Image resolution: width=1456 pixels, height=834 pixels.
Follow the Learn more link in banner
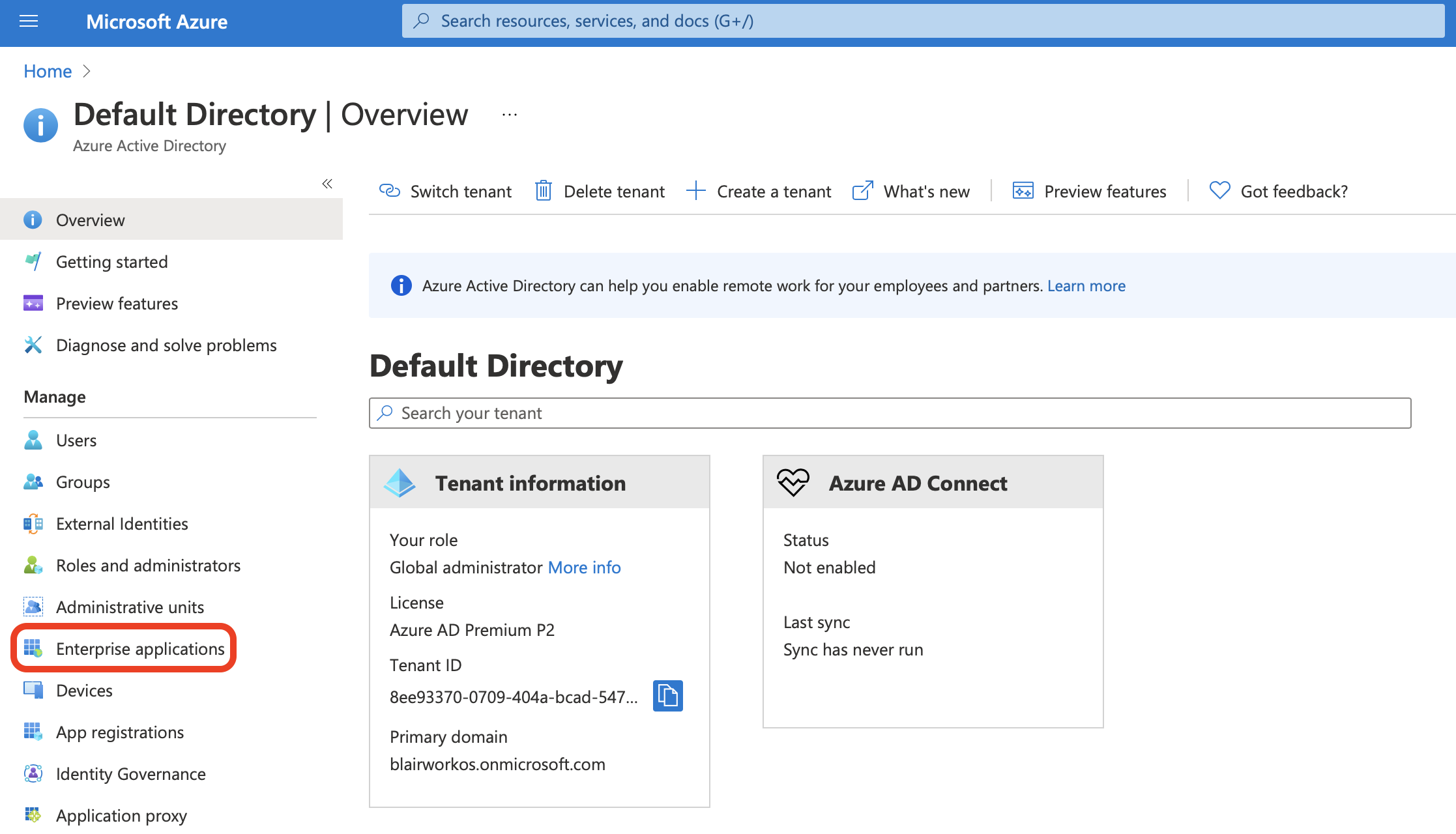tap(1086, 285)
